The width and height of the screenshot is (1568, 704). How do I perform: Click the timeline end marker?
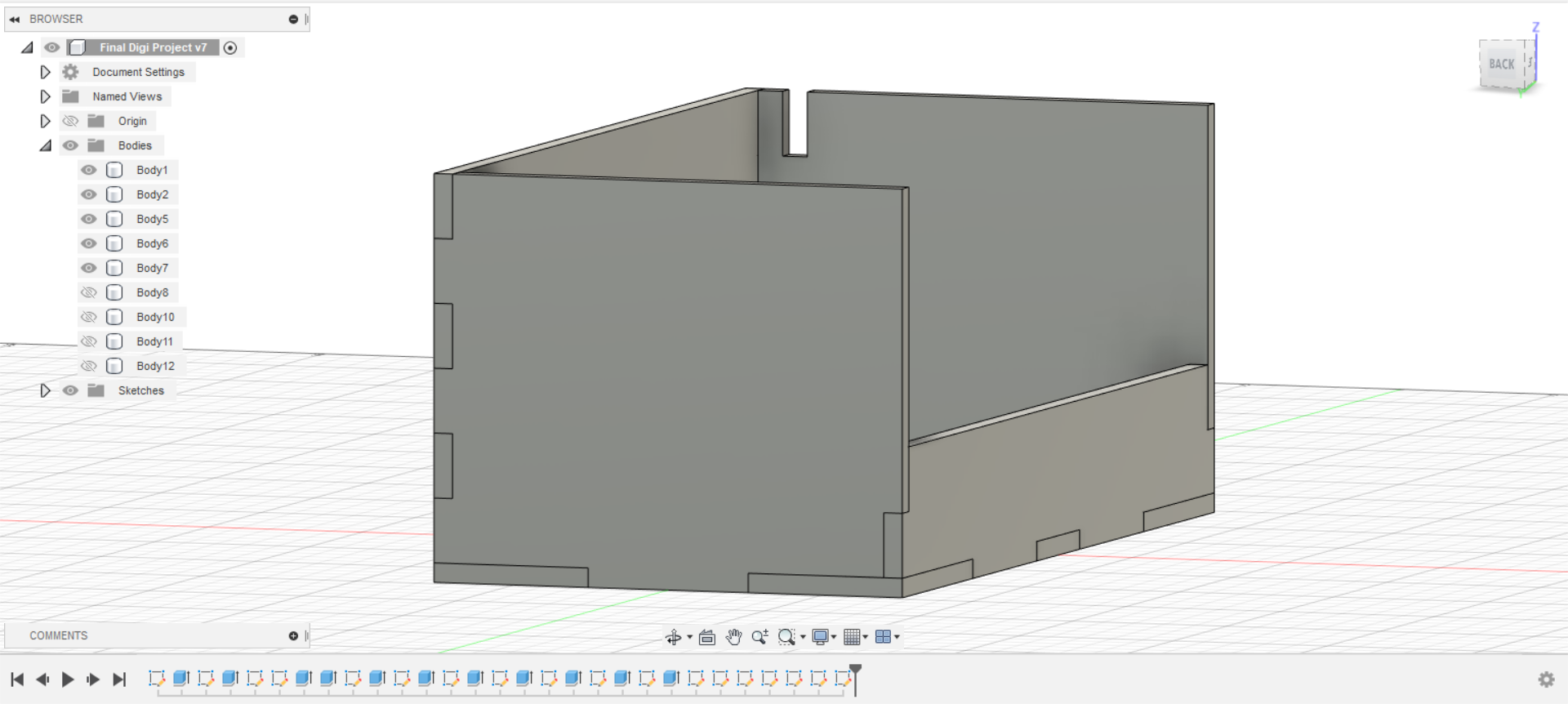855,679
